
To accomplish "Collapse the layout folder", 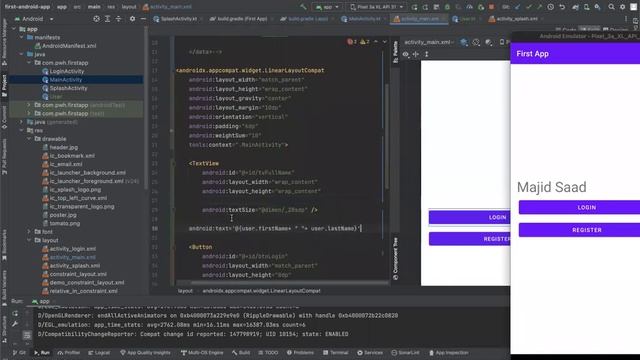I will coord(29,240).
